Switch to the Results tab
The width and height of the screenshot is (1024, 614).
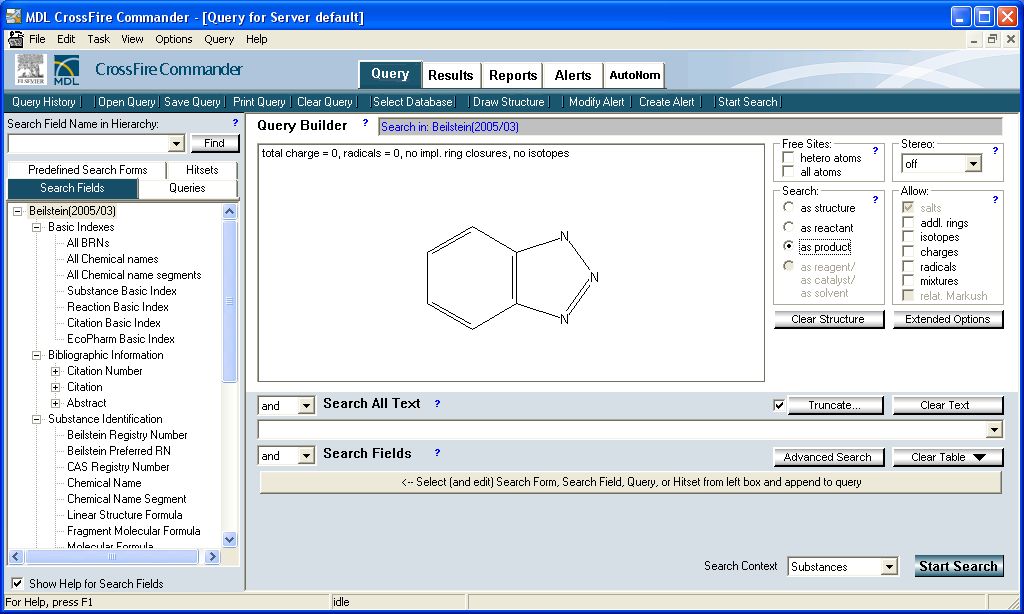(x=451, y=75)
